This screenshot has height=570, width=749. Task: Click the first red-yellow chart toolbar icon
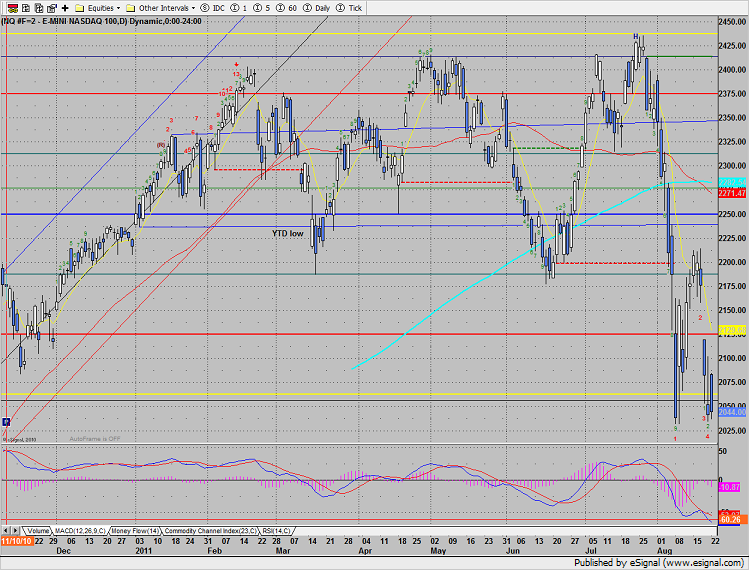point(13,8)
